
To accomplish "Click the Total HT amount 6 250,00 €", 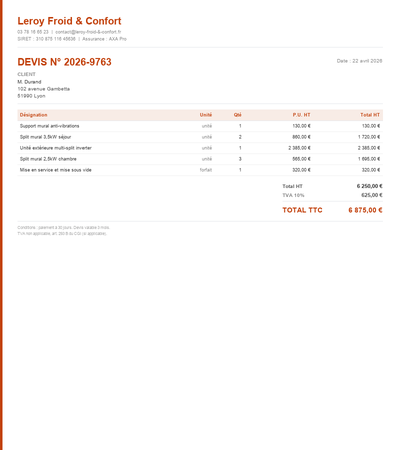I will (369, 186).
